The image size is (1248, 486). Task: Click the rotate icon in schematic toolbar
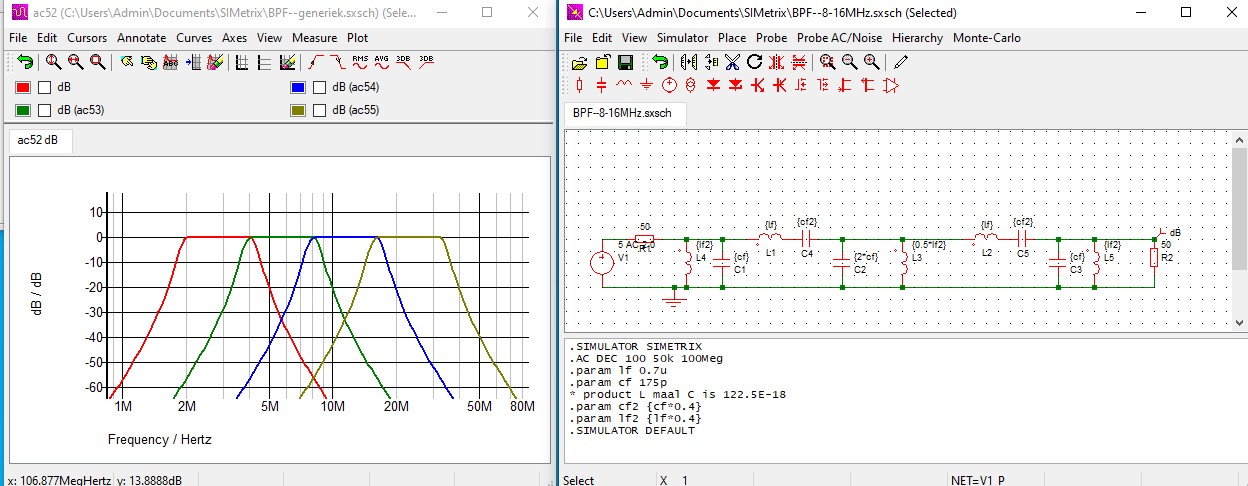coord(754,62)
